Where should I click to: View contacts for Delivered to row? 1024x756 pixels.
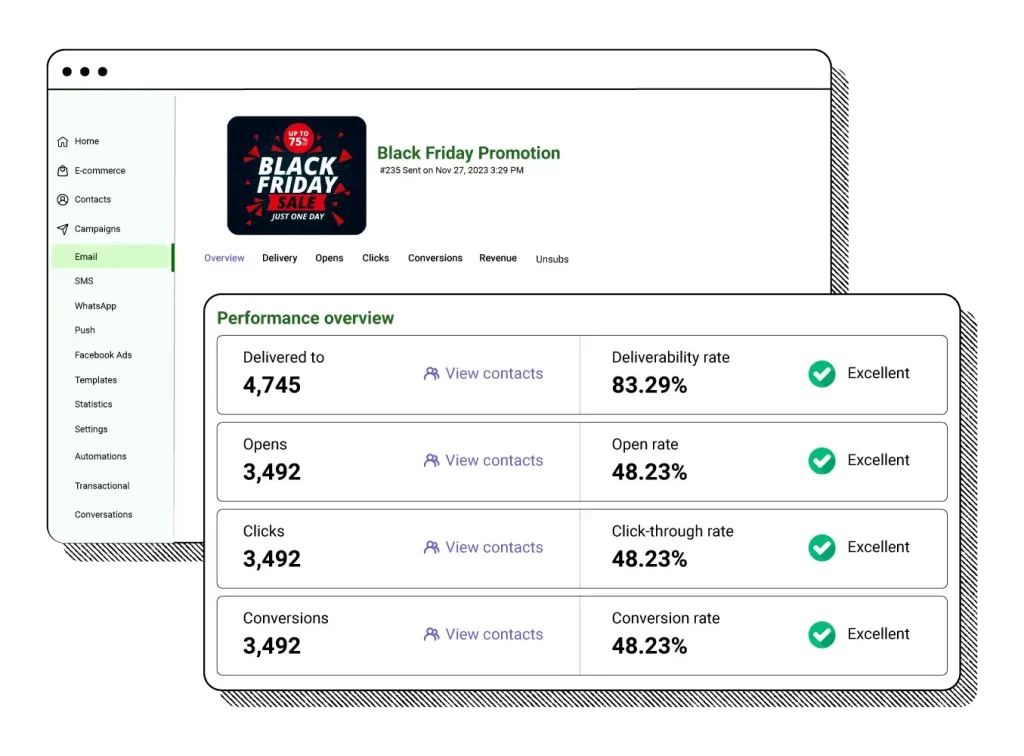(x=483, y=374)
